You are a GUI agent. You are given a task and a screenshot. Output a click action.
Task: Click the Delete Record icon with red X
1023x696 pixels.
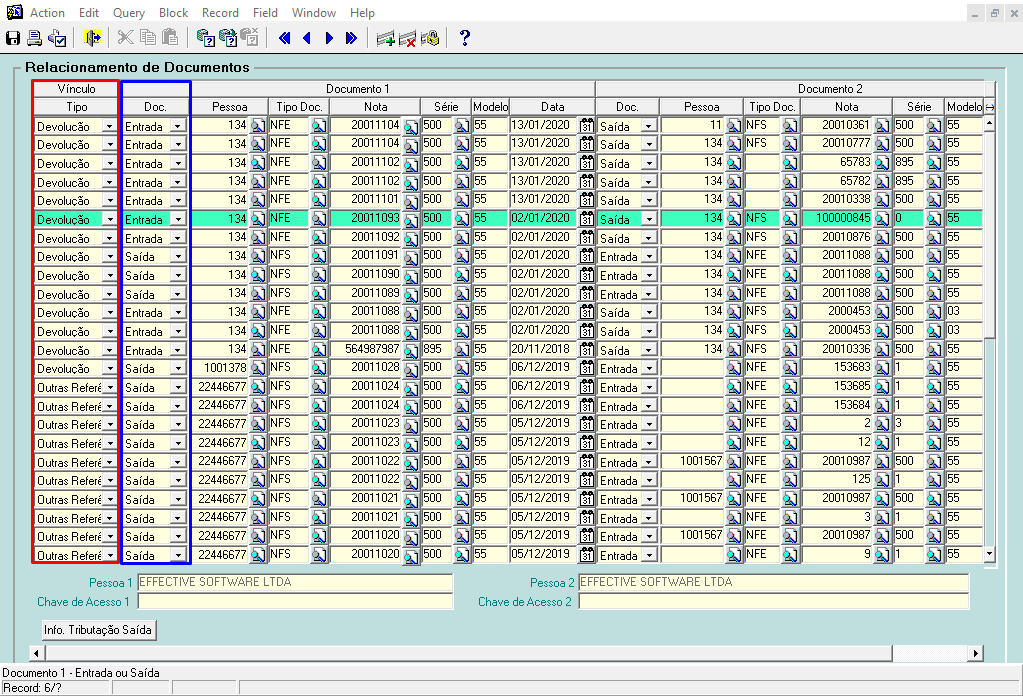[x=407, y=38]
